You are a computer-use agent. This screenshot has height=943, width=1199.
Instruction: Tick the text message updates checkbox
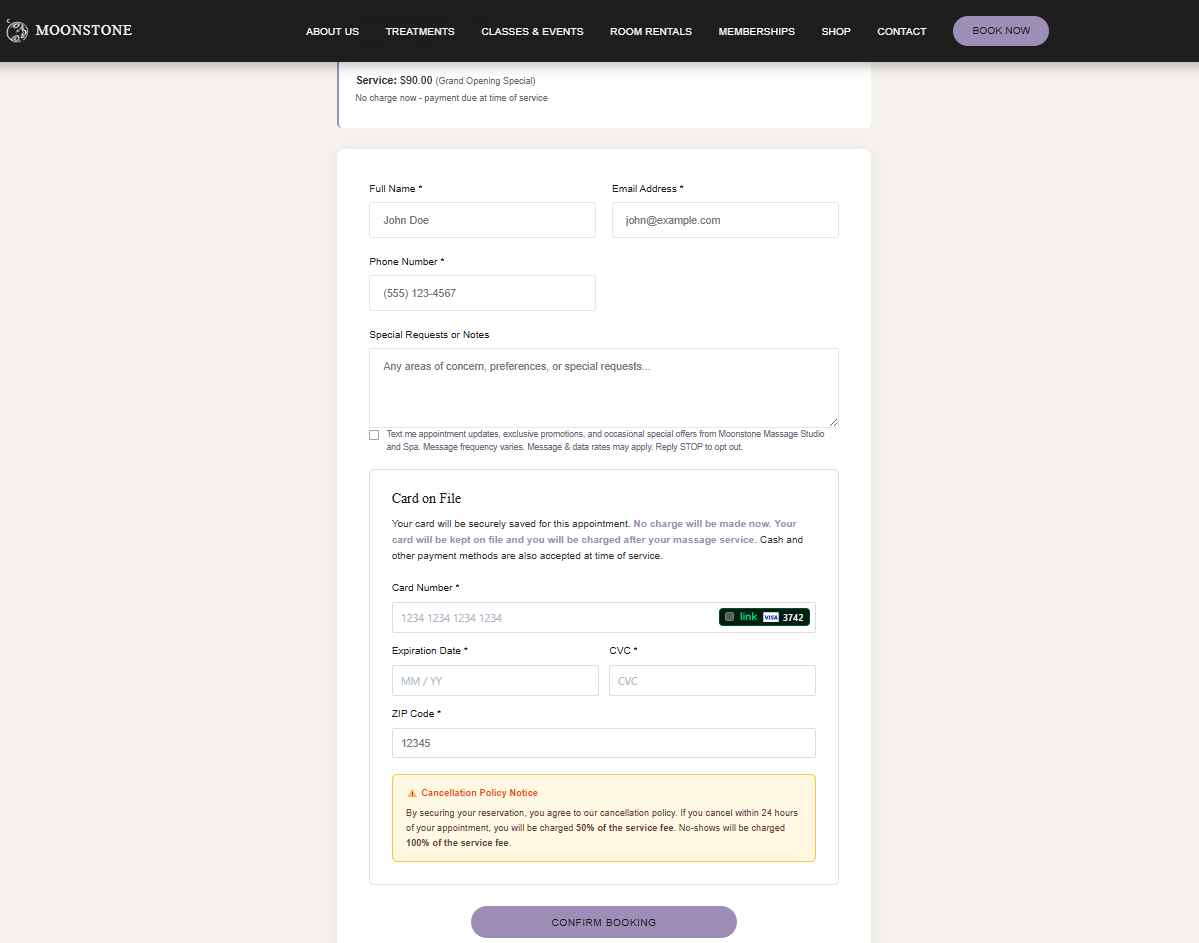click(x=374, y=435)
